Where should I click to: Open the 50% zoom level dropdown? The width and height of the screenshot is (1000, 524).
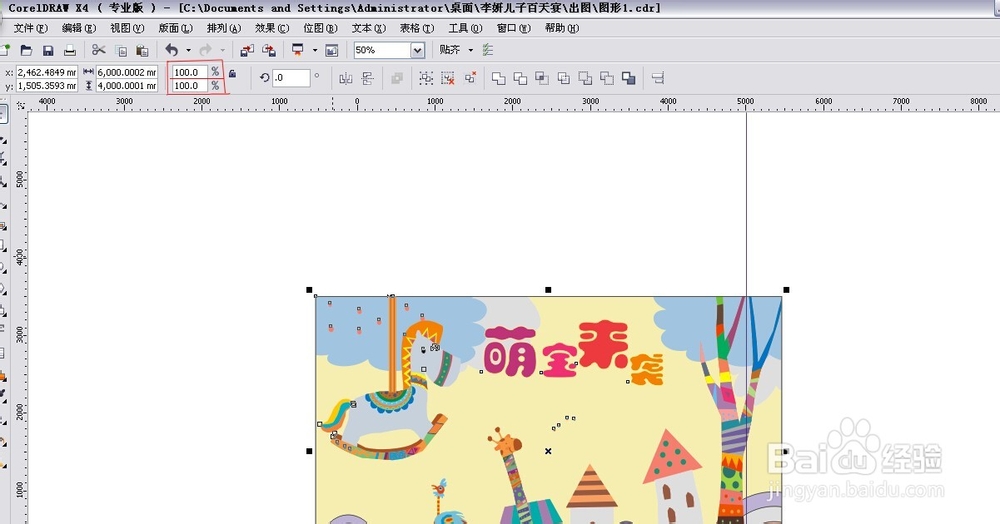coord(418,50)
